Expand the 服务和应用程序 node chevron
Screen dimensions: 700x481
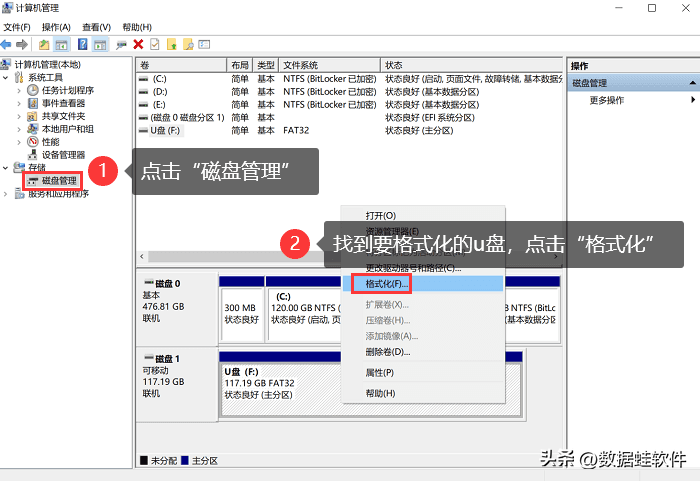(5, 194)
